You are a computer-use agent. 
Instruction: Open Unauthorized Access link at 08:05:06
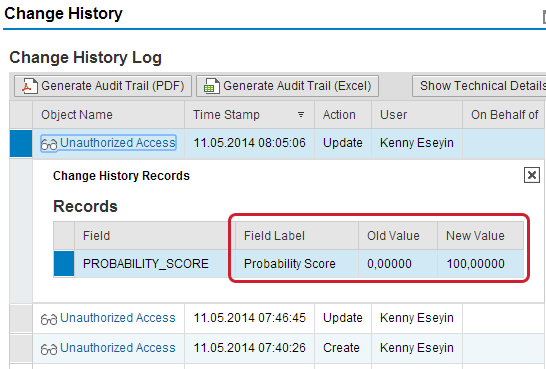[x=118, y=143]
